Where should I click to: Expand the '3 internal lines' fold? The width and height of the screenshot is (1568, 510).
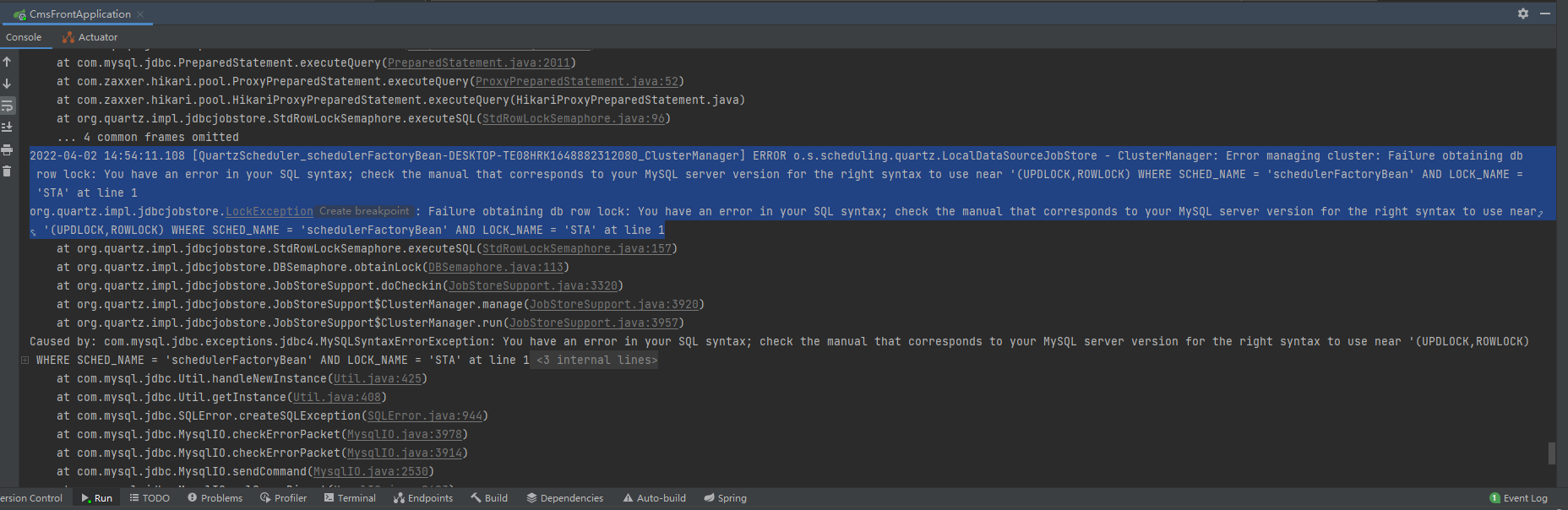coord(596,361)
